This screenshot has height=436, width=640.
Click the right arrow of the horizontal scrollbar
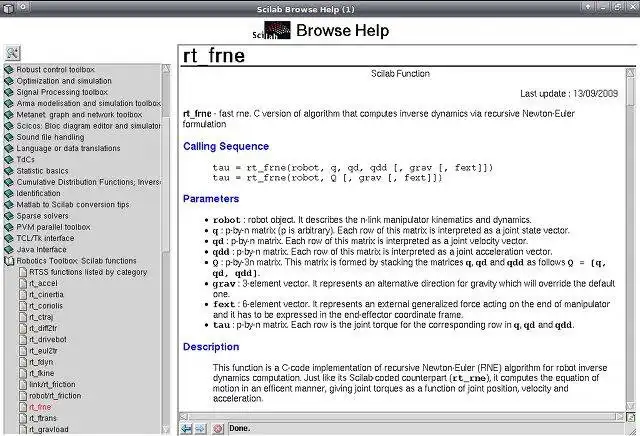(620, 417)
